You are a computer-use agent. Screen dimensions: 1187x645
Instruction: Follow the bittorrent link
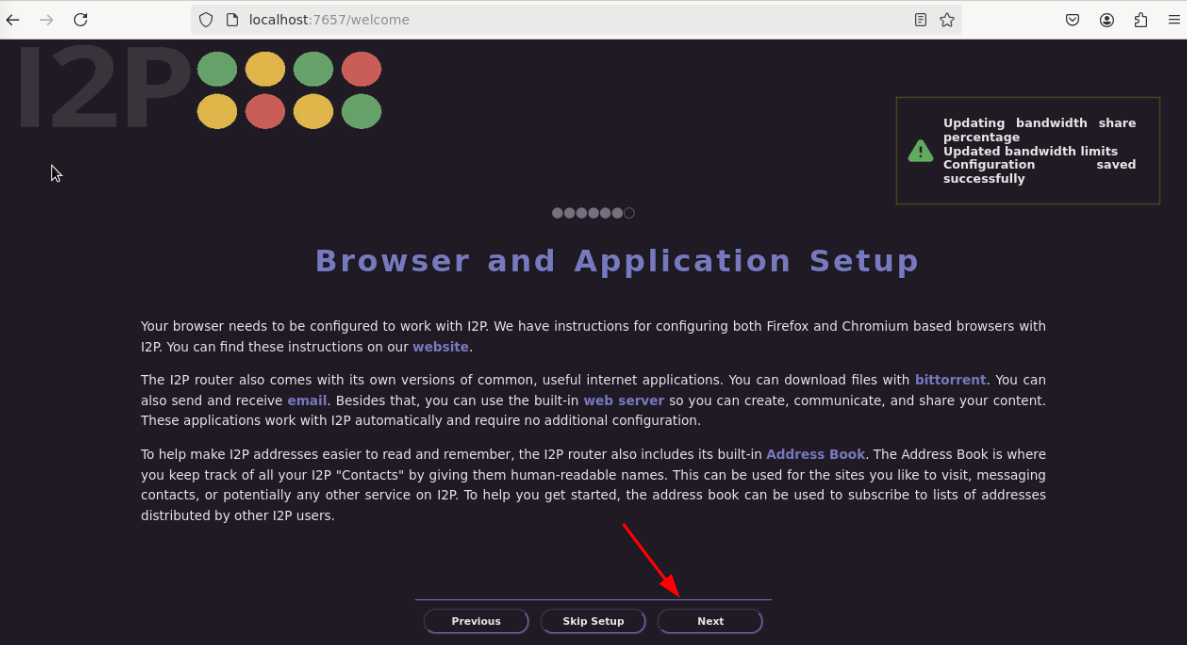(x=950, y=380)
